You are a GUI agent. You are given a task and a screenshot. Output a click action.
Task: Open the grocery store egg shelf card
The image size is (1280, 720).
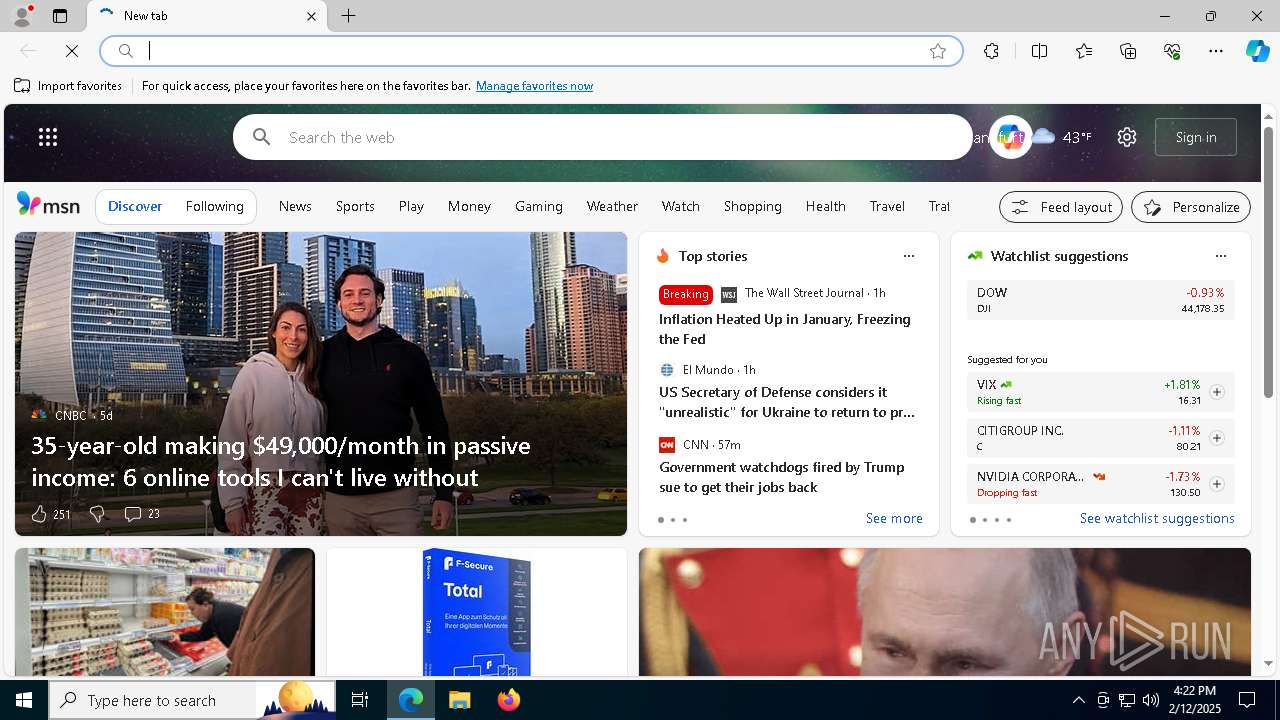point(165,612)
